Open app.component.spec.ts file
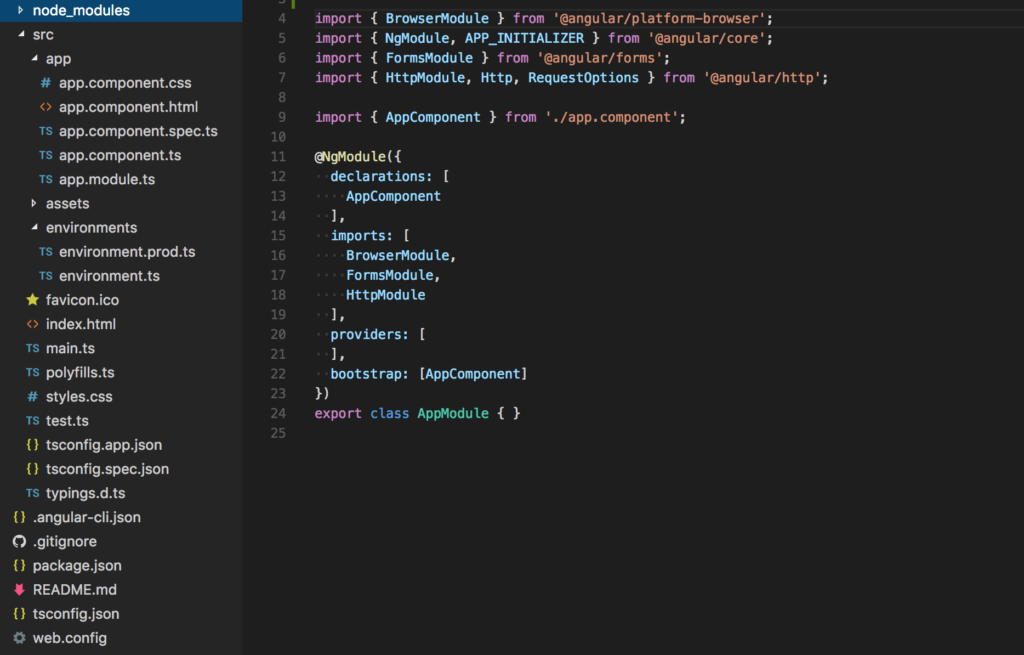The width and height of the screenshot is (1024, 655). 138,131
